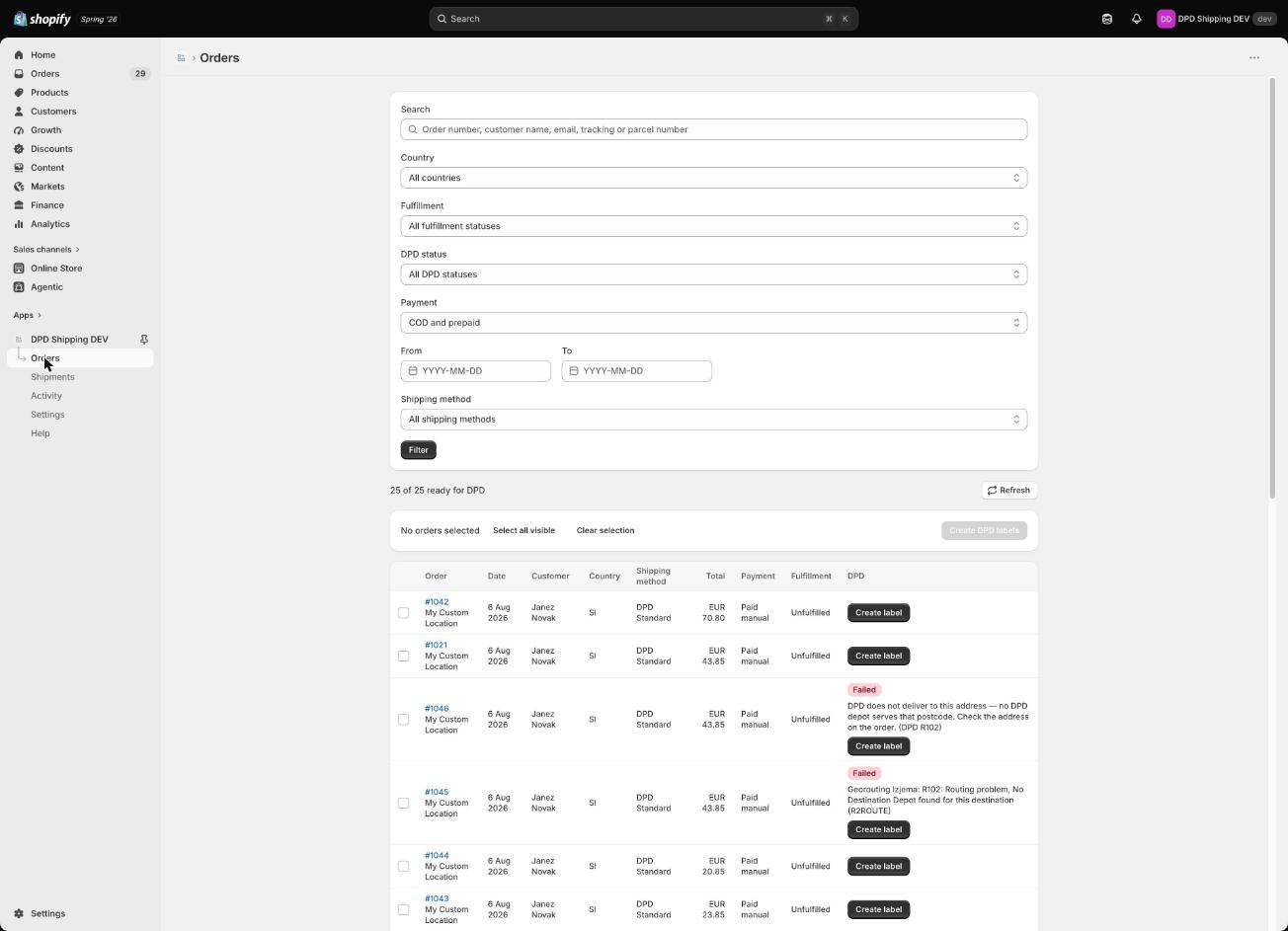Image resolution: width=1288 pixels, height=931 pixels.
Task: Click the Refresh button
Action: coord(1008,491)
